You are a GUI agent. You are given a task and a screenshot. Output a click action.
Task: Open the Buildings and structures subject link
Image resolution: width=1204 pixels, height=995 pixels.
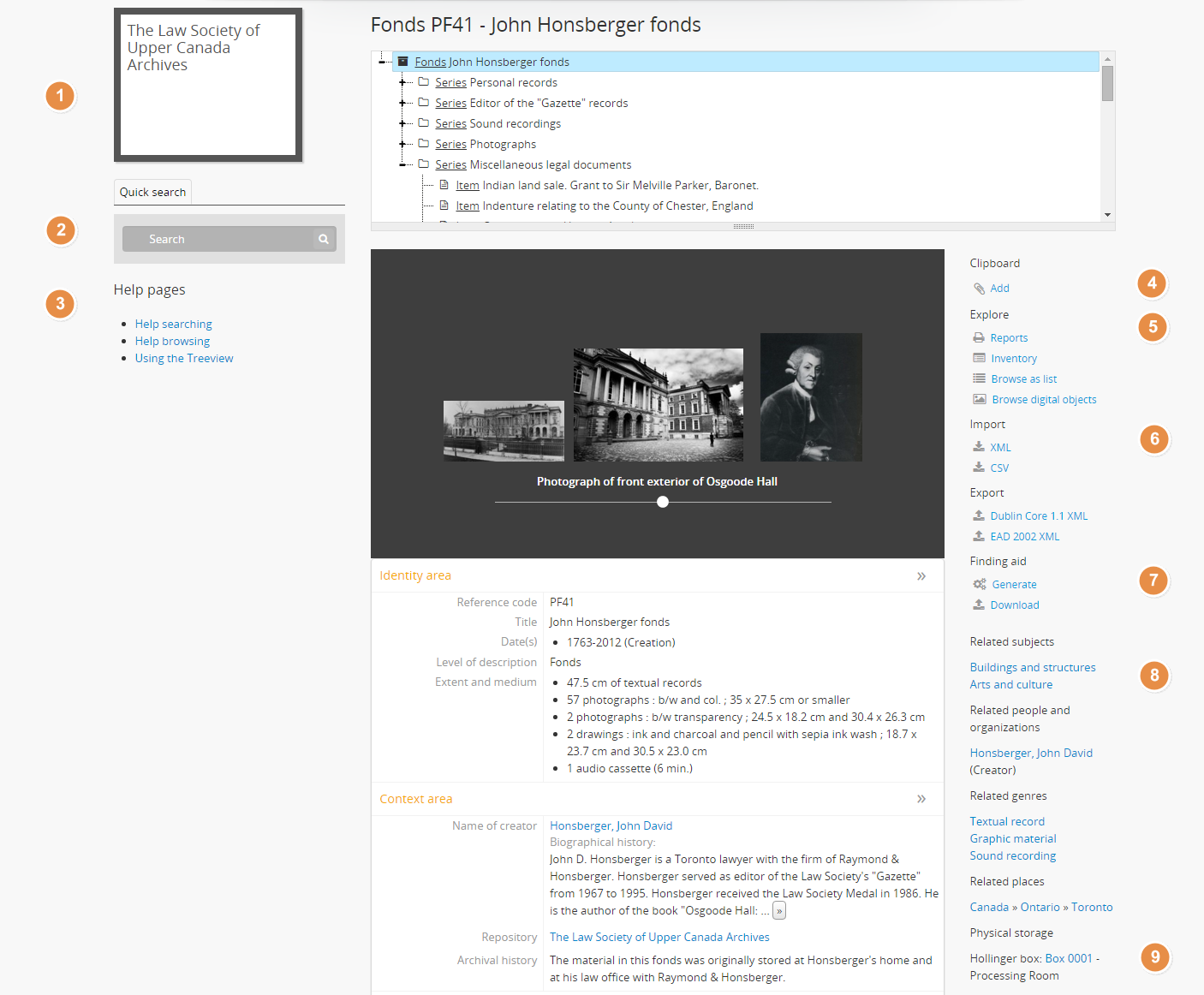click(1032, 668)
